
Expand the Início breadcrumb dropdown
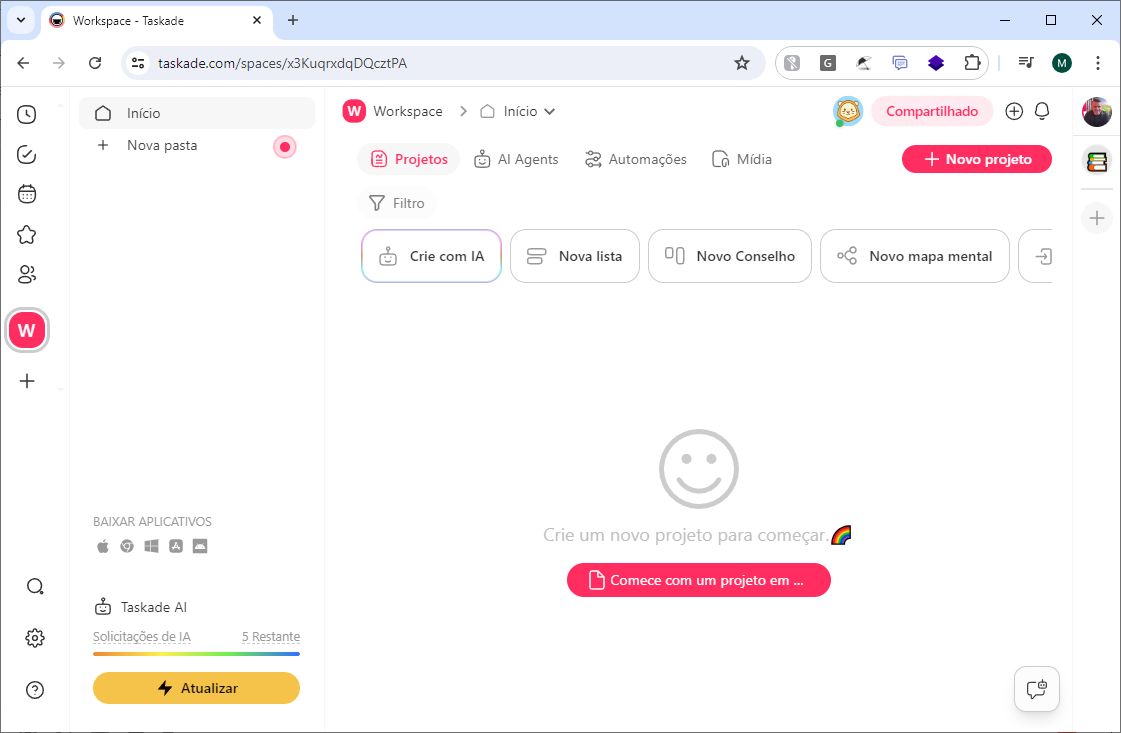549,112
